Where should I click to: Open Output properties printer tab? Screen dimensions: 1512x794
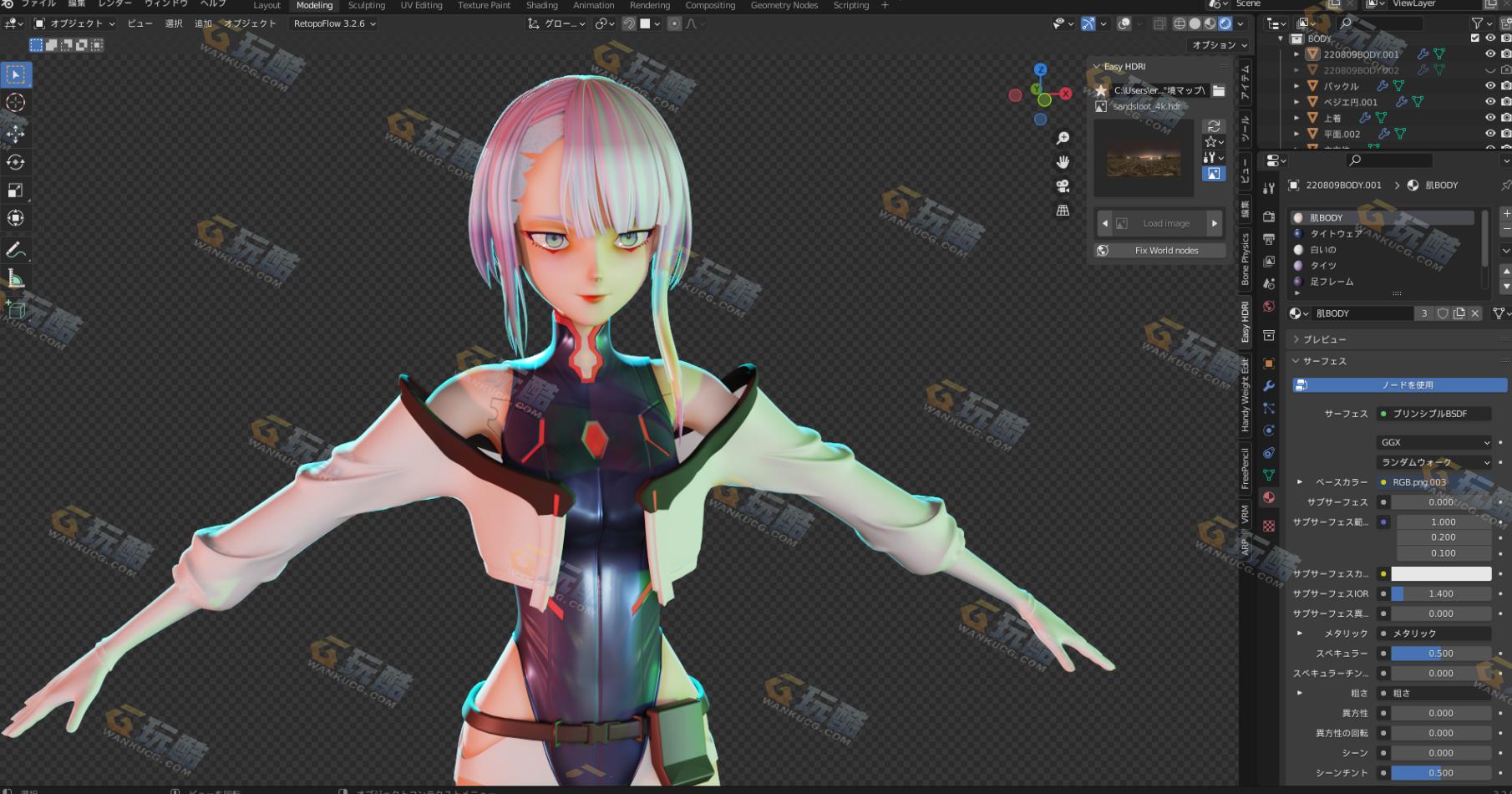pos(1269,239)
